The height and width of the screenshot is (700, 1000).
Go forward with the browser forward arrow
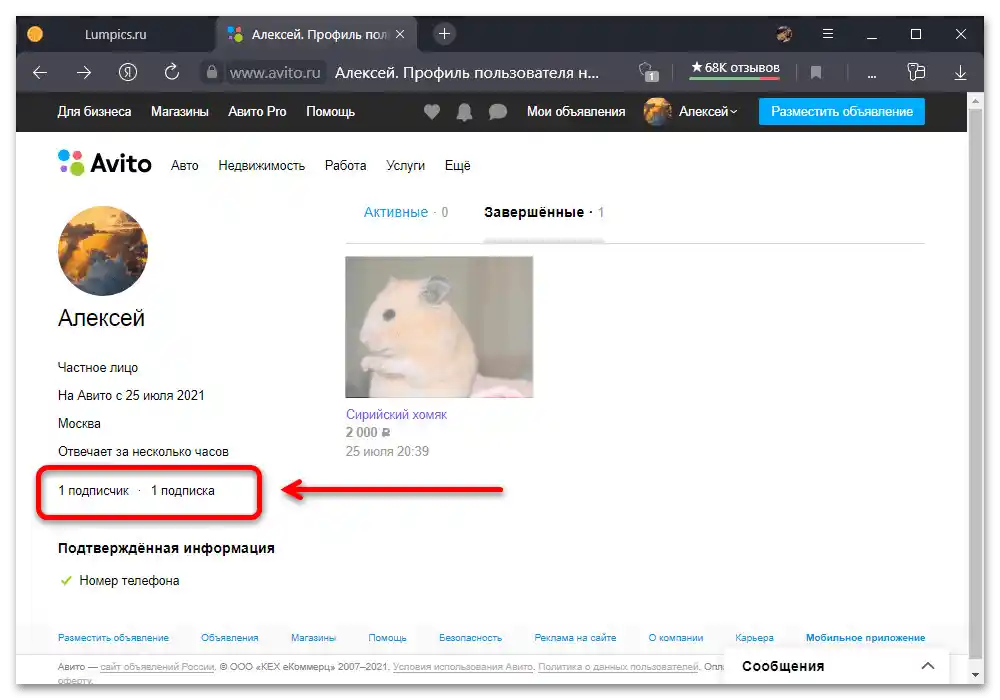(x=84, y=73)
